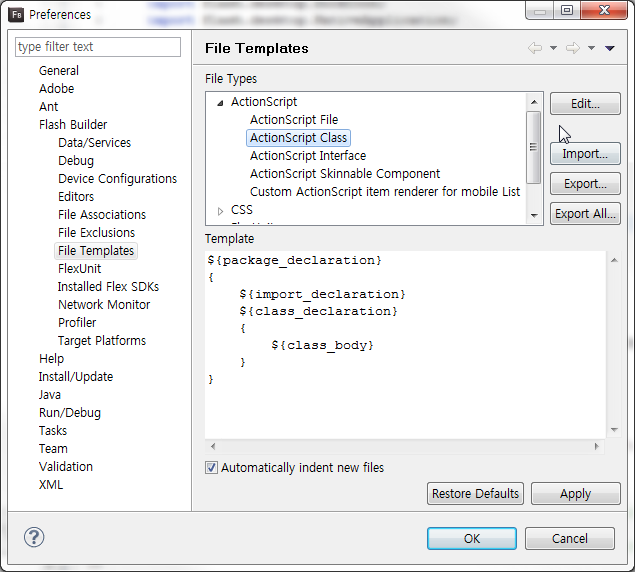Click Restore Defaults button
This screenshot has height=572, width=635.
tap(475, 493)
